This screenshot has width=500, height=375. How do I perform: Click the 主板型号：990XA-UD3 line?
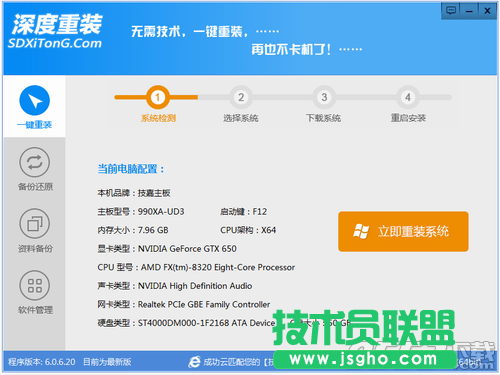click(x=141, y=212)
